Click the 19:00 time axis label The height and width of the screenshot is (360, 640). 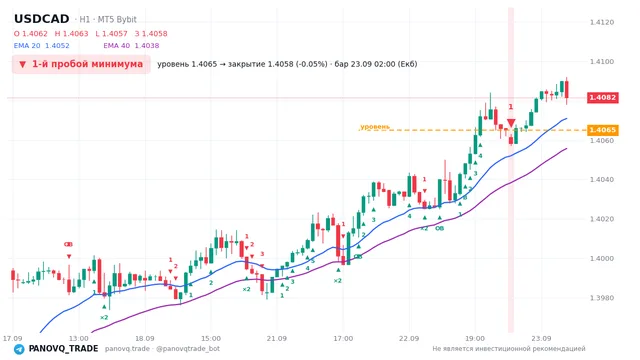coord(475,338)
